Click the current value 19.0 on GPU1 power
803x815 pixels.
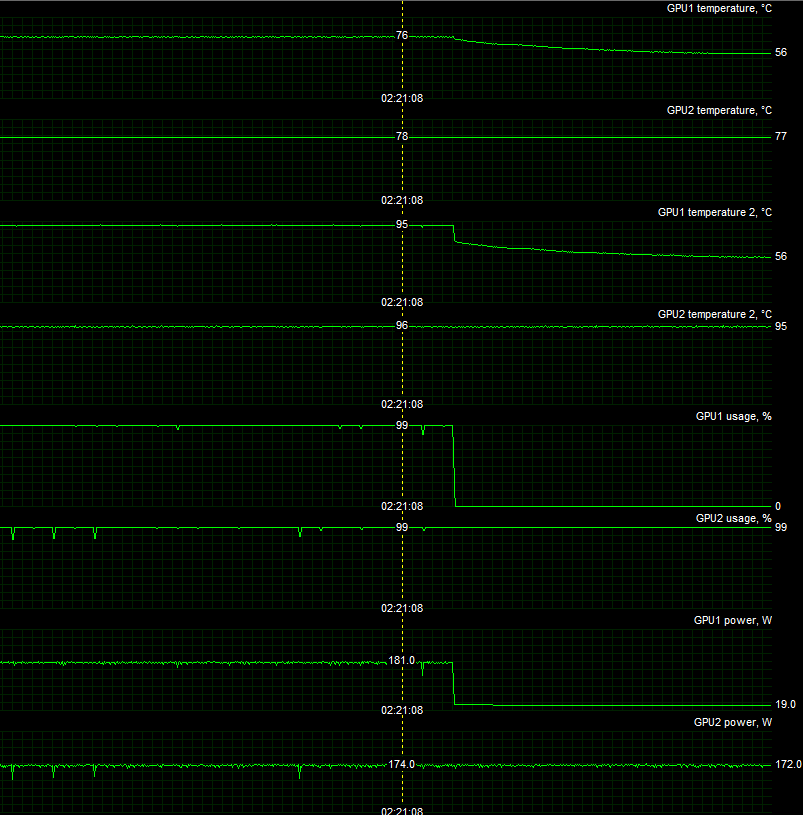pos(785,705)
